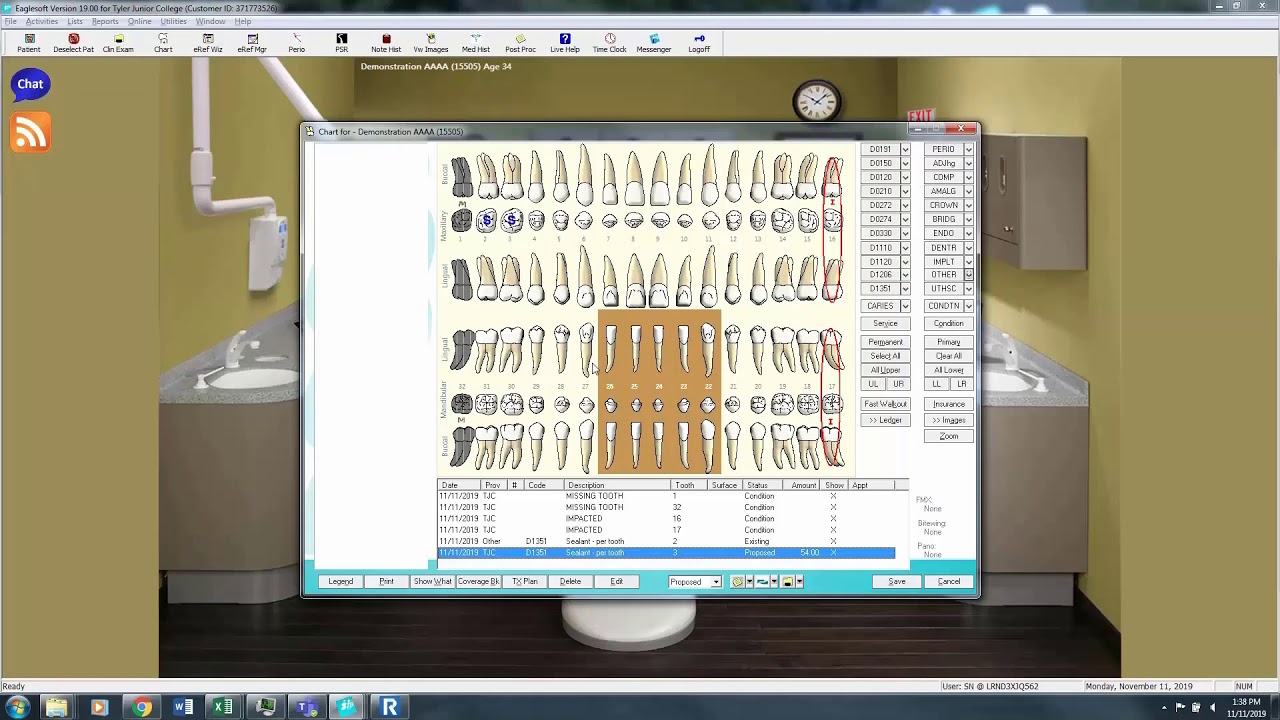Open the Lists menu
This screenshot has height=720, width=1280.
[x=75, y=21]
